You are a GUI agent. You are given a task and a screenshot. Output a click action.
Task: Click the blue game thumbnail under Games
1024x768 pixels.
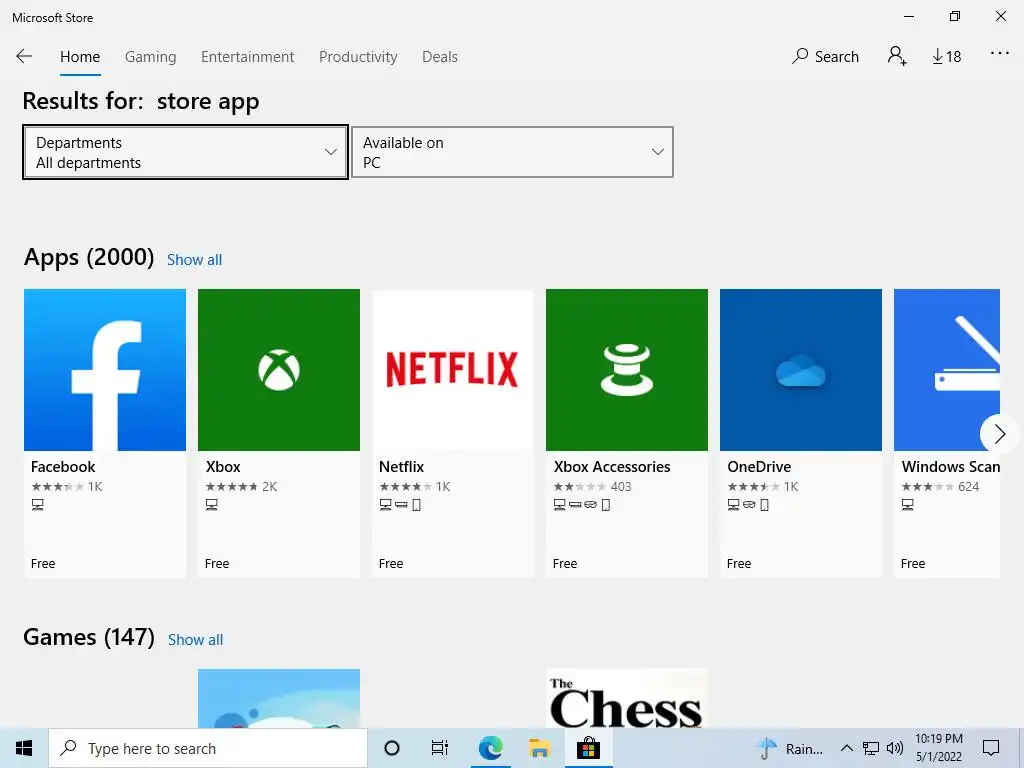tap(279, 698)
